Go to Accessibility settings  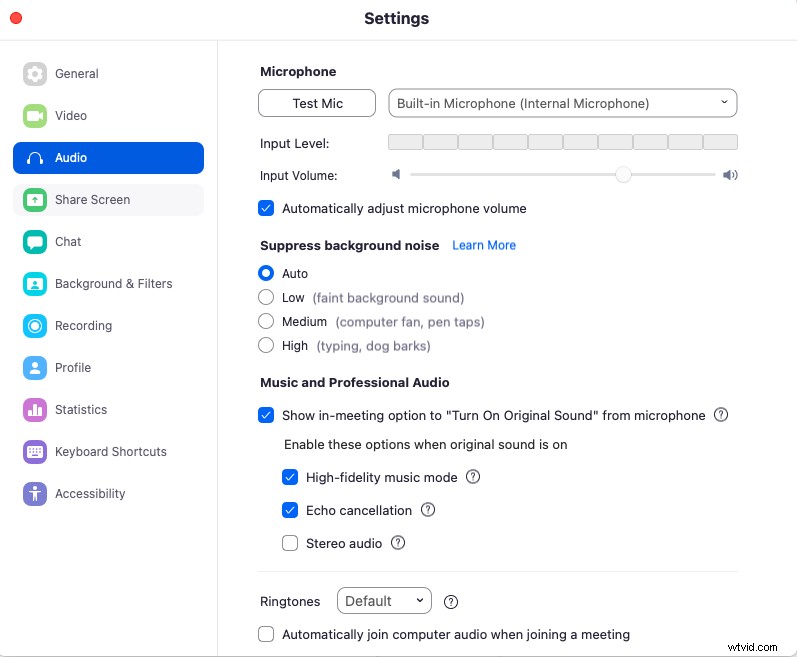pyautogui.click(x=108, y=494)
